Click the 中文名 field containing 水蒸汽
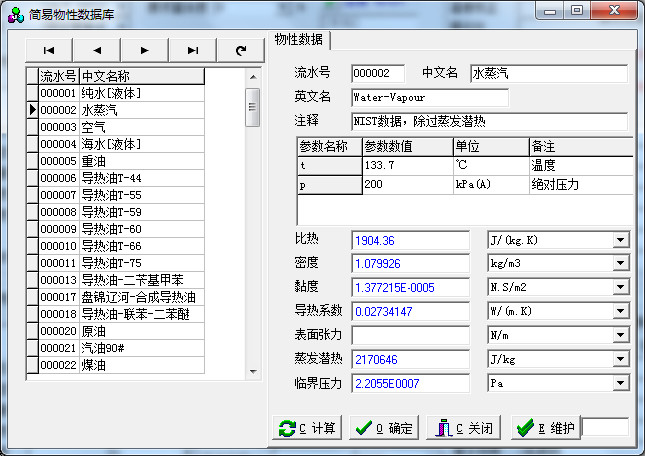The height and width of the screenshot is (456, 645). (x=549, y=73)
